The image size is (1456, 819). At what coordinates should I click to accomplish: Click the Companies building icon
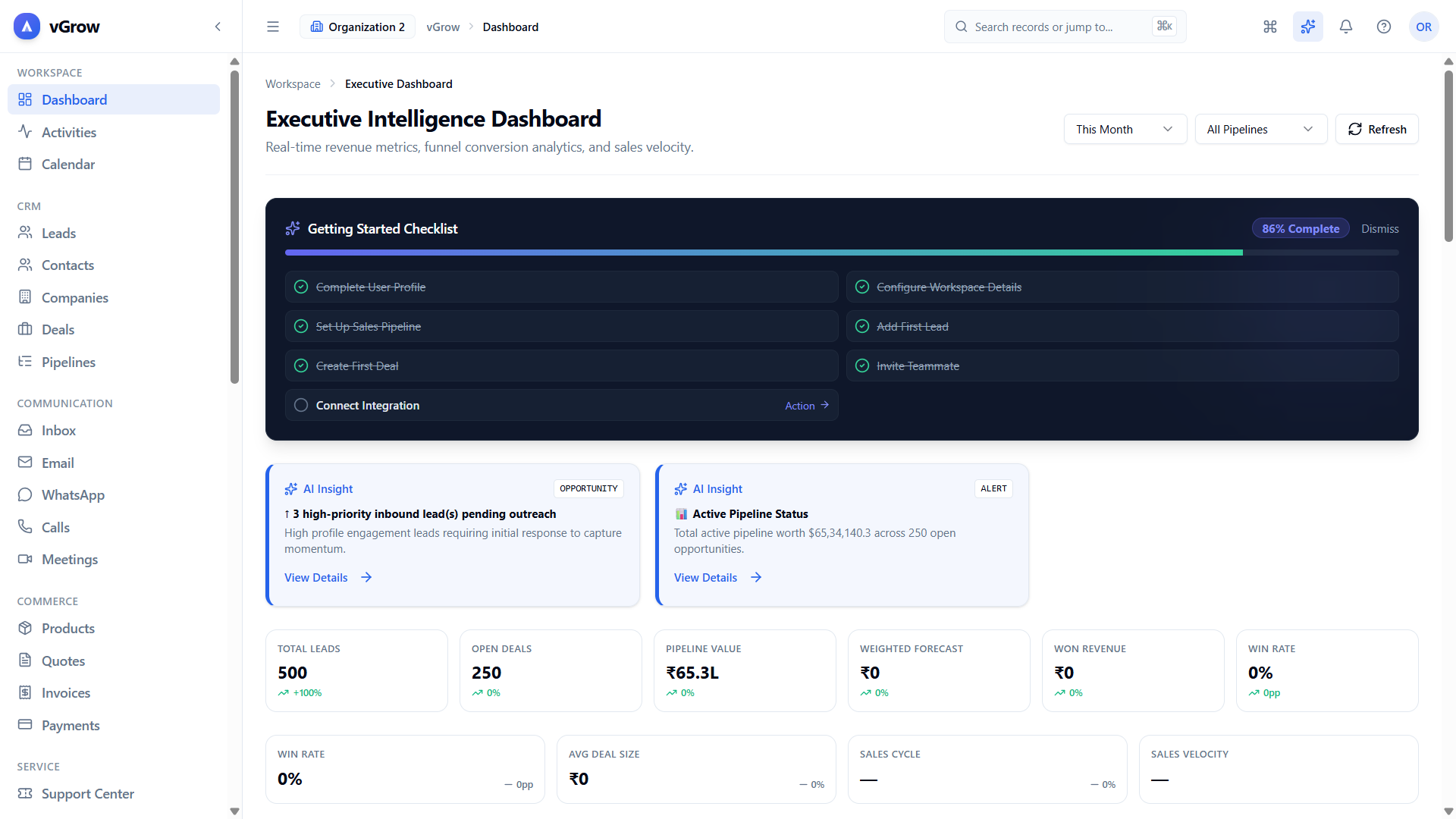click(25, 297)
